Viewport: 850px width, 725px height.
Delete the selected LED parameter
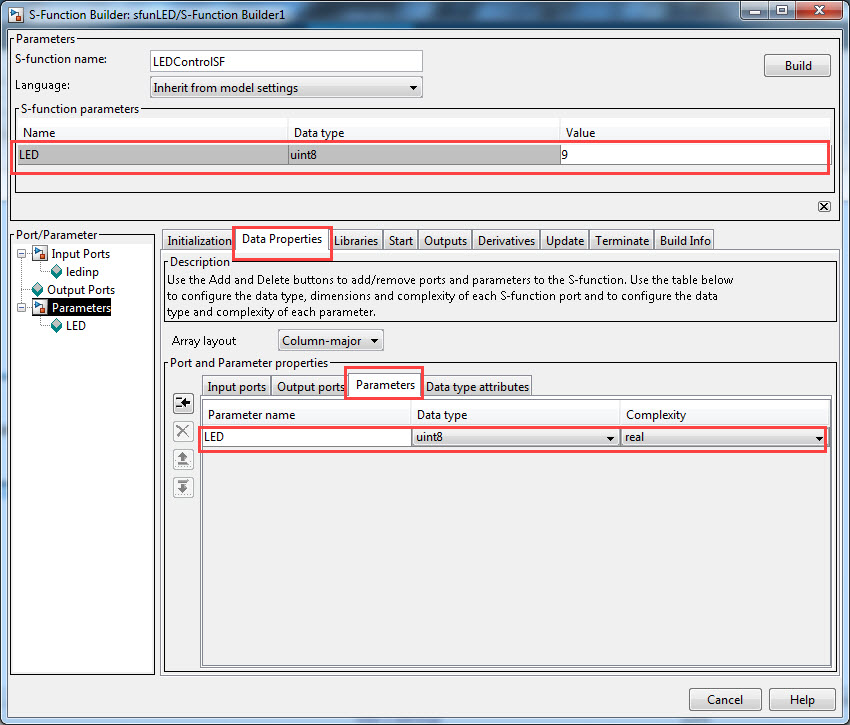coord(183,430)
